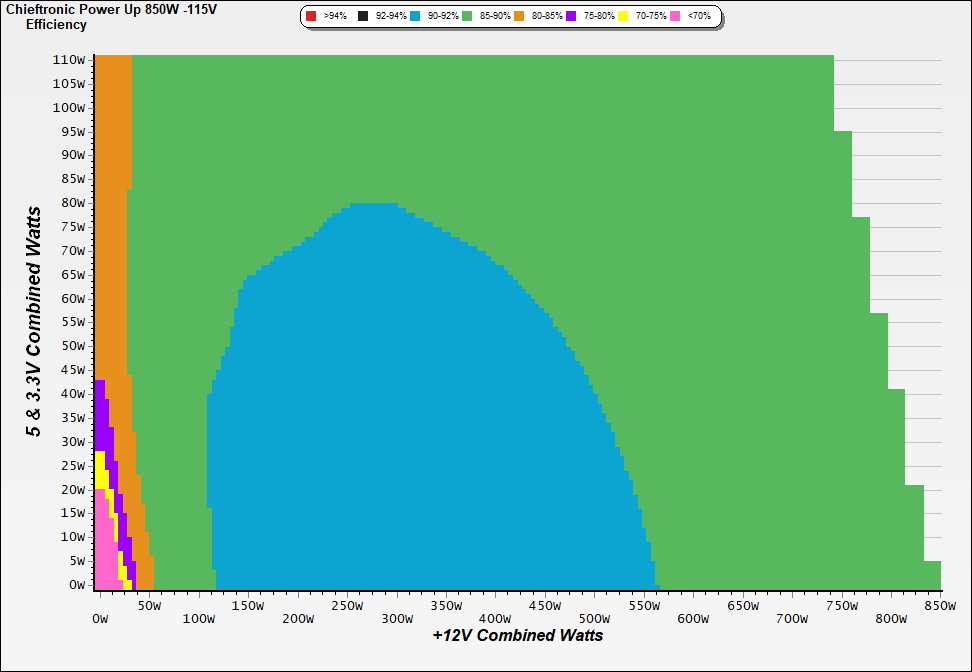Click the 0W label on horizontal axis
This screenshot has width=972, height=672.
click(x=99, y=619)
